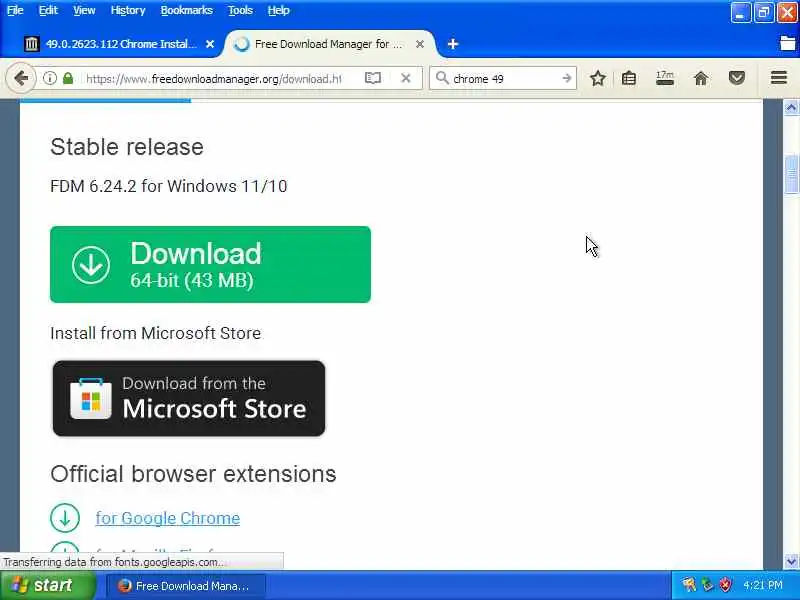Click download circle icon for Google Chrome
Viewport: 800px width, 600px height.
[x=65, y=518]
